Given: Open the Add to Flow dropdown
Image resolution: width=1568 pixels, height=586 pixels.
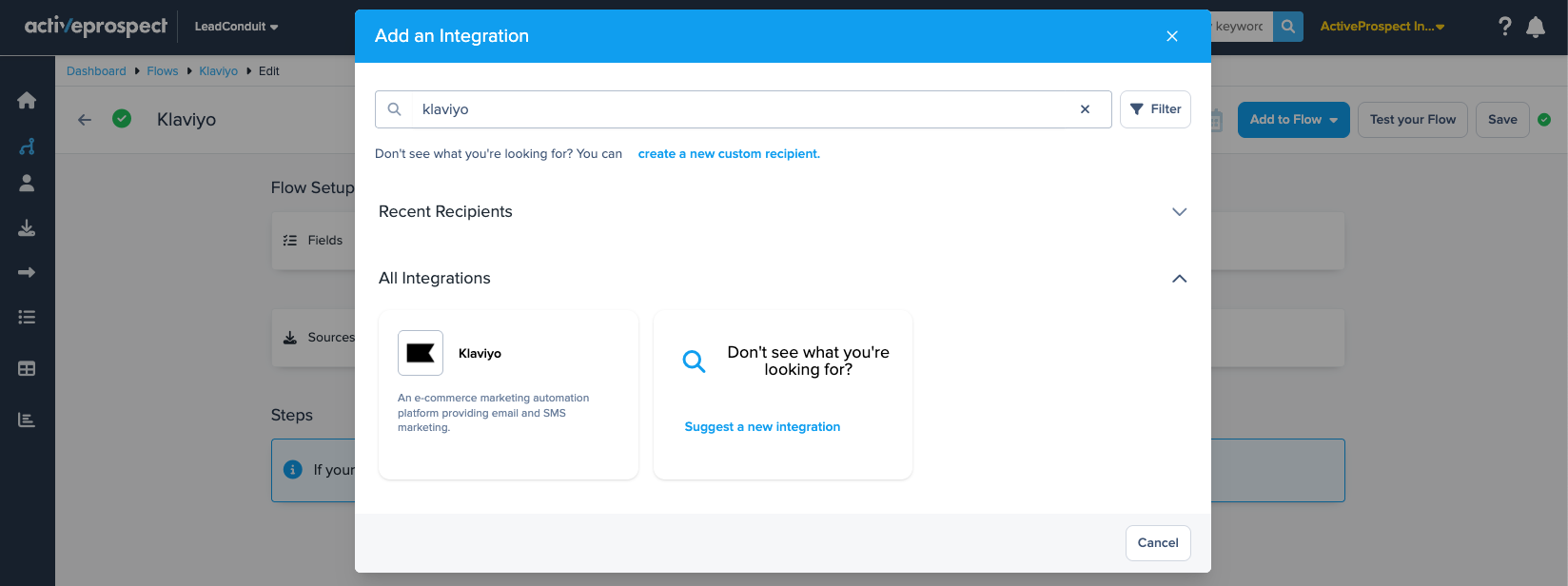Looking at the screenshot, I should [1293, 120].
